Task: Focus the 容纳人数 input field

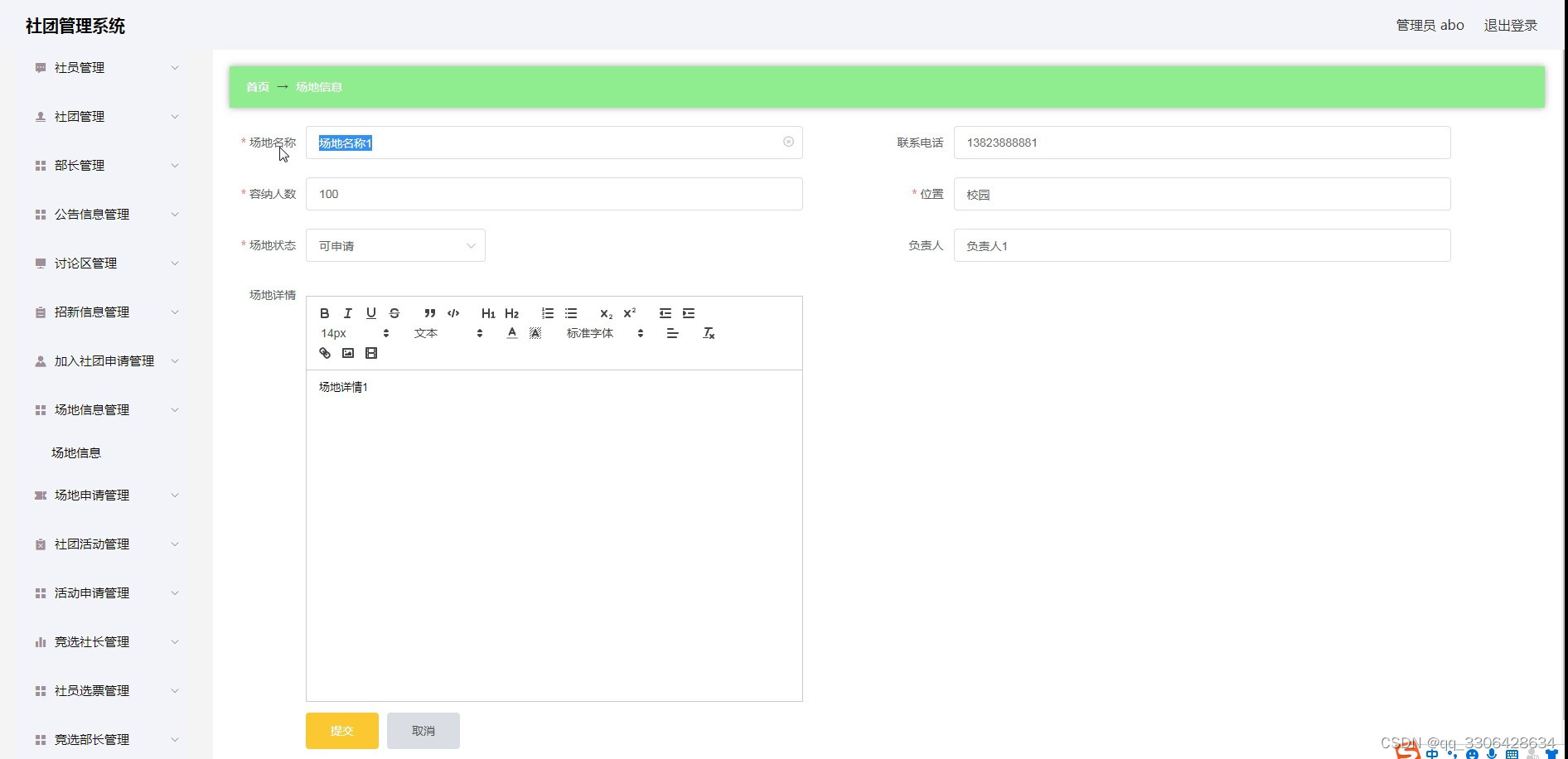Action: (554, 194)
